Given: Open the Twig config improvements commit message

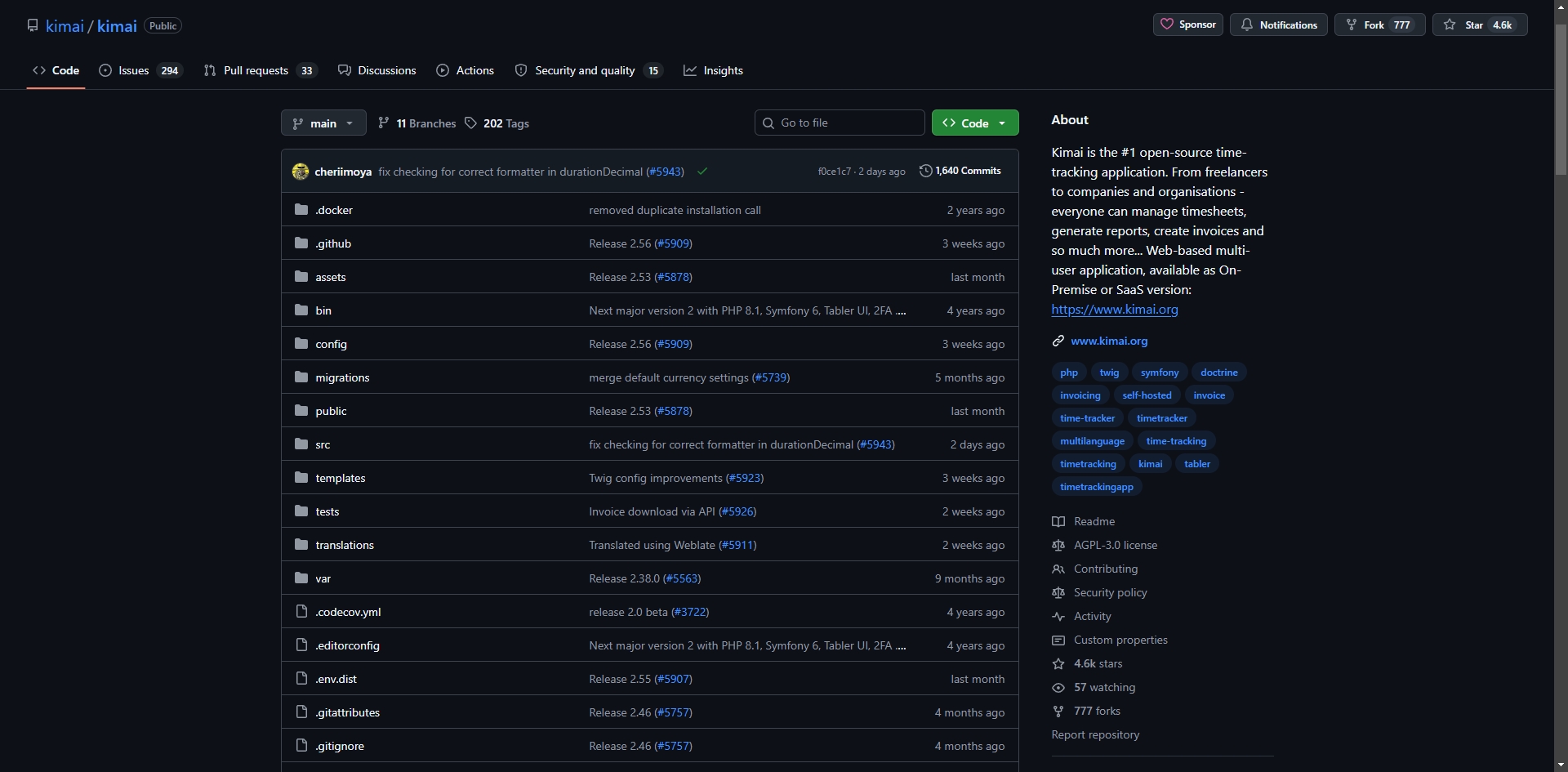Looking at the screenshot, I should coord(656,478).
